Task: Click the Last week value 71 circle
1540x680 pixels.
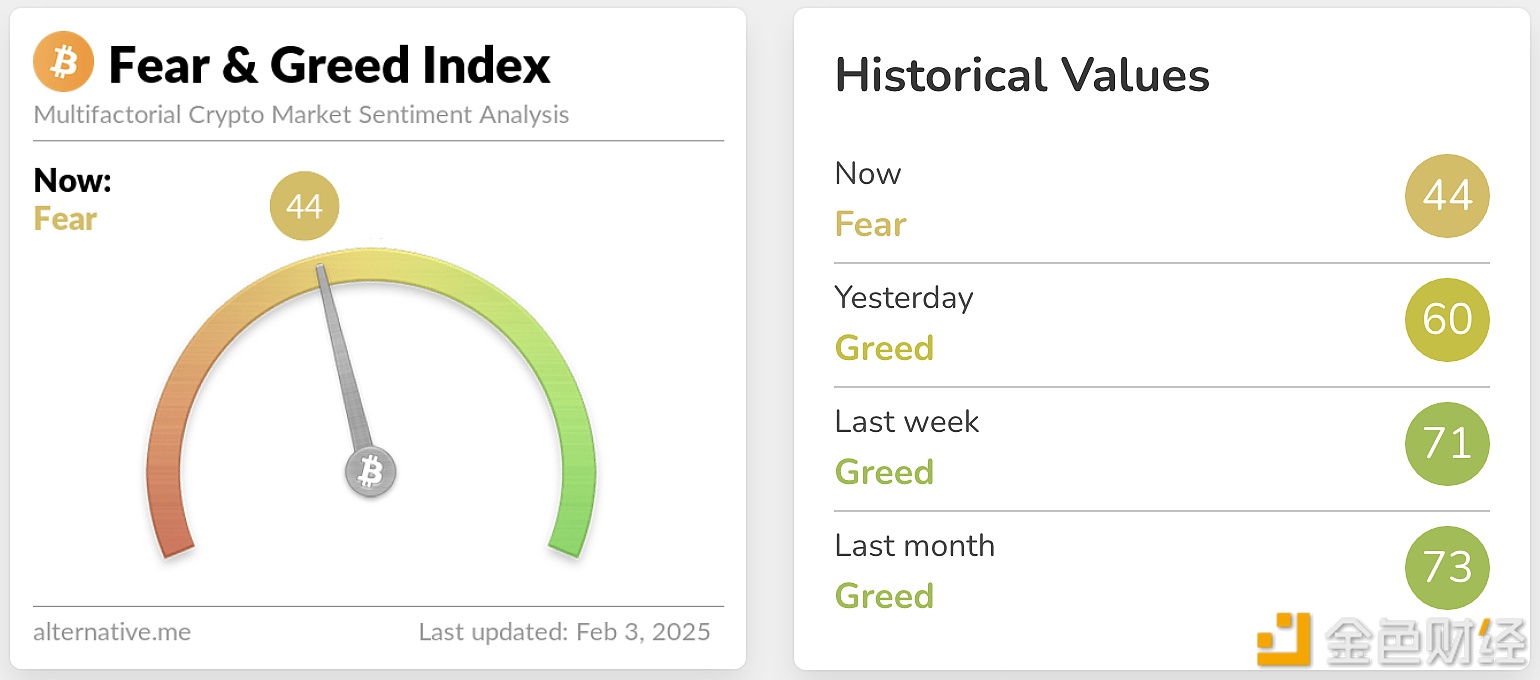Action: (1447, 444)
